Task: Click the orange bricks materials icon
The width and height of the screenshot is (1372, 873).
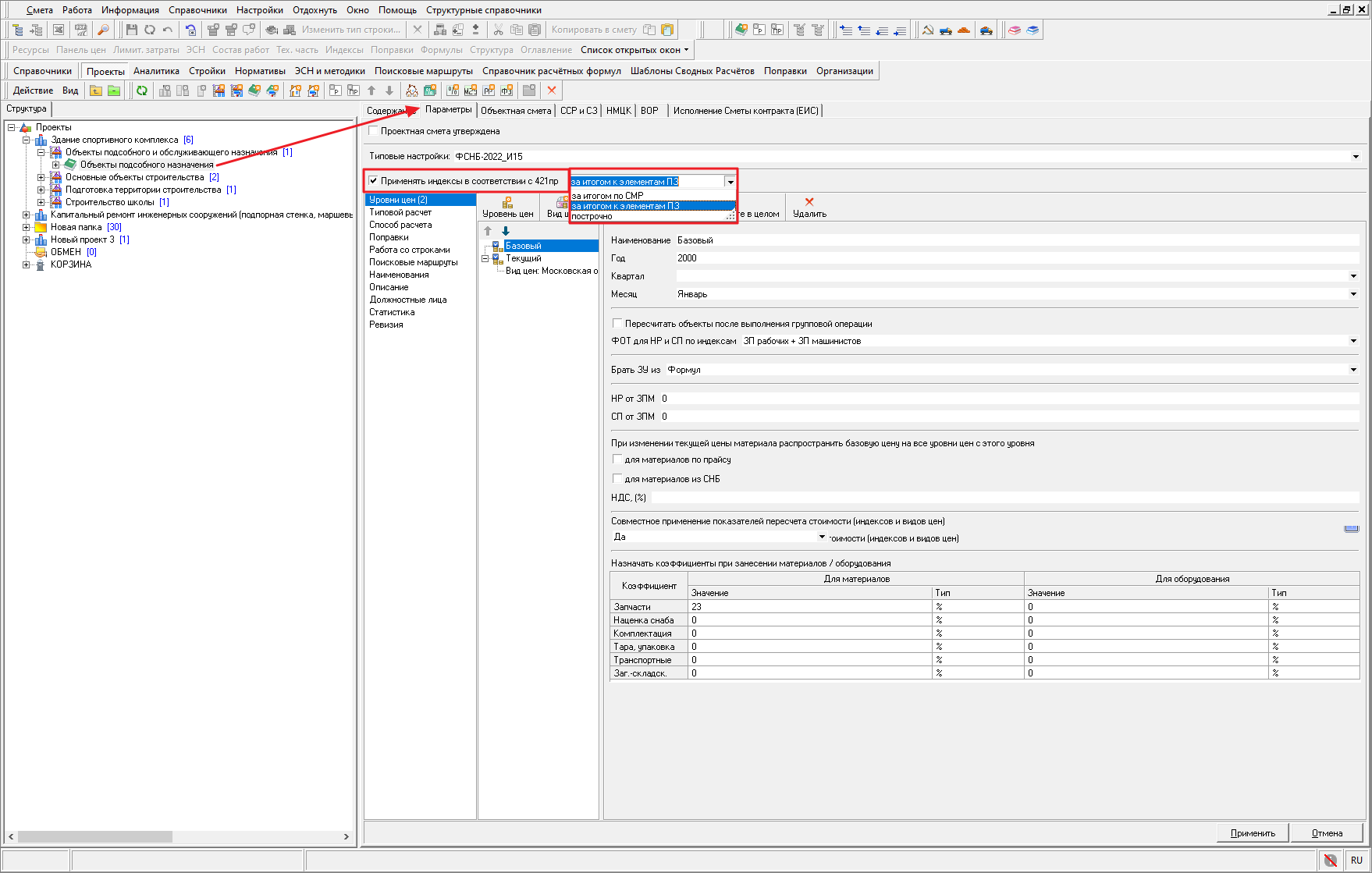Action: (x=964, y=30)
